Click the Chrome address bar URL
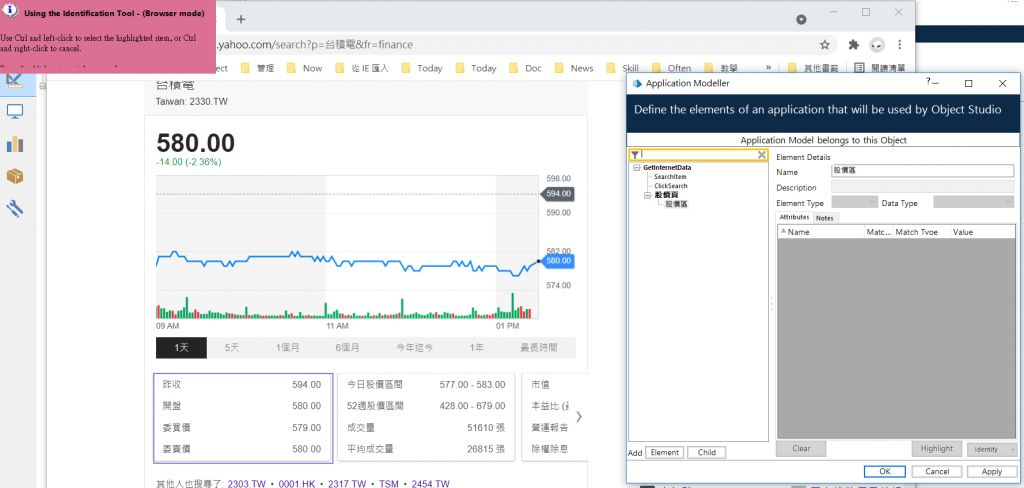The width and height of the screenshot is (1024, 488). [315, 45]
